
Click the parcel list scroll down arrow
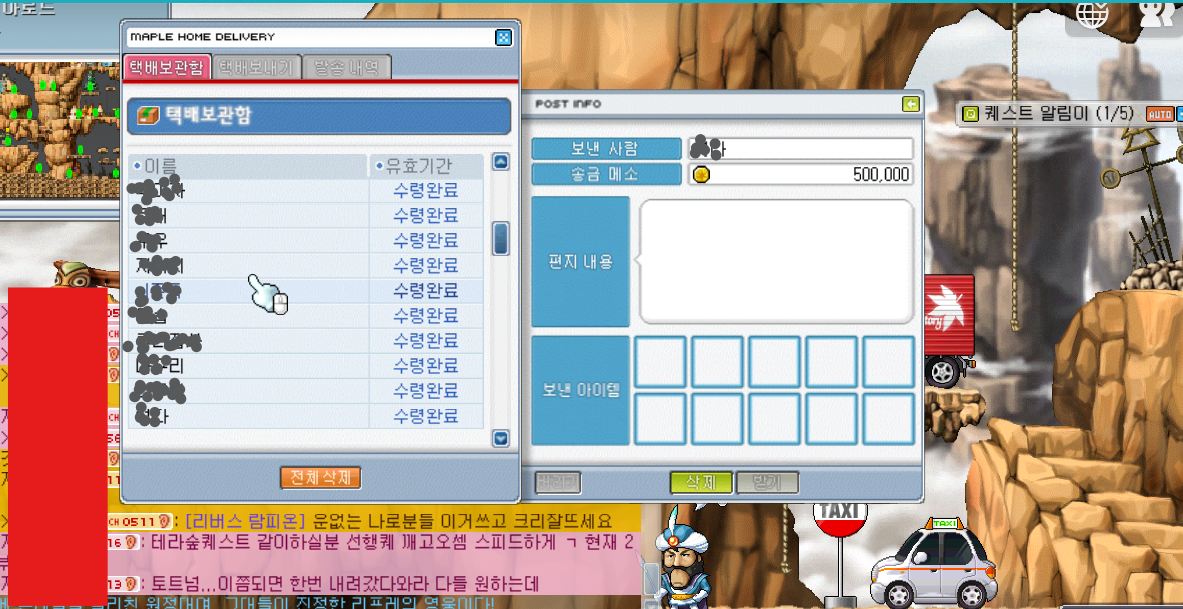coord(500,438)
